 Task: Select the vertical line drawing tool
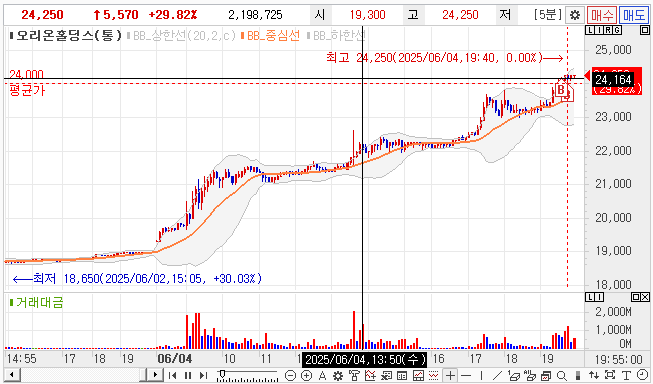(x=482, y=375)
